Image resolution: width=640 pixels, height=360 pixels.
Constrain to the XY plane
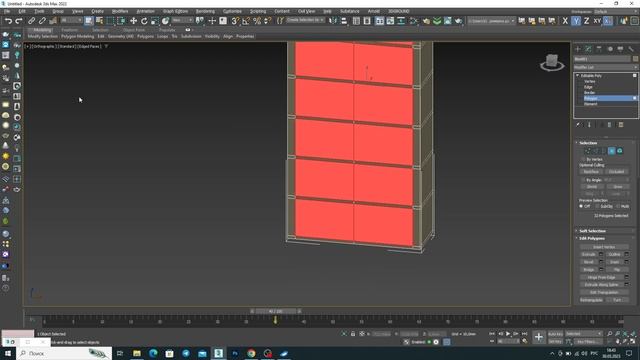(597, 21)
